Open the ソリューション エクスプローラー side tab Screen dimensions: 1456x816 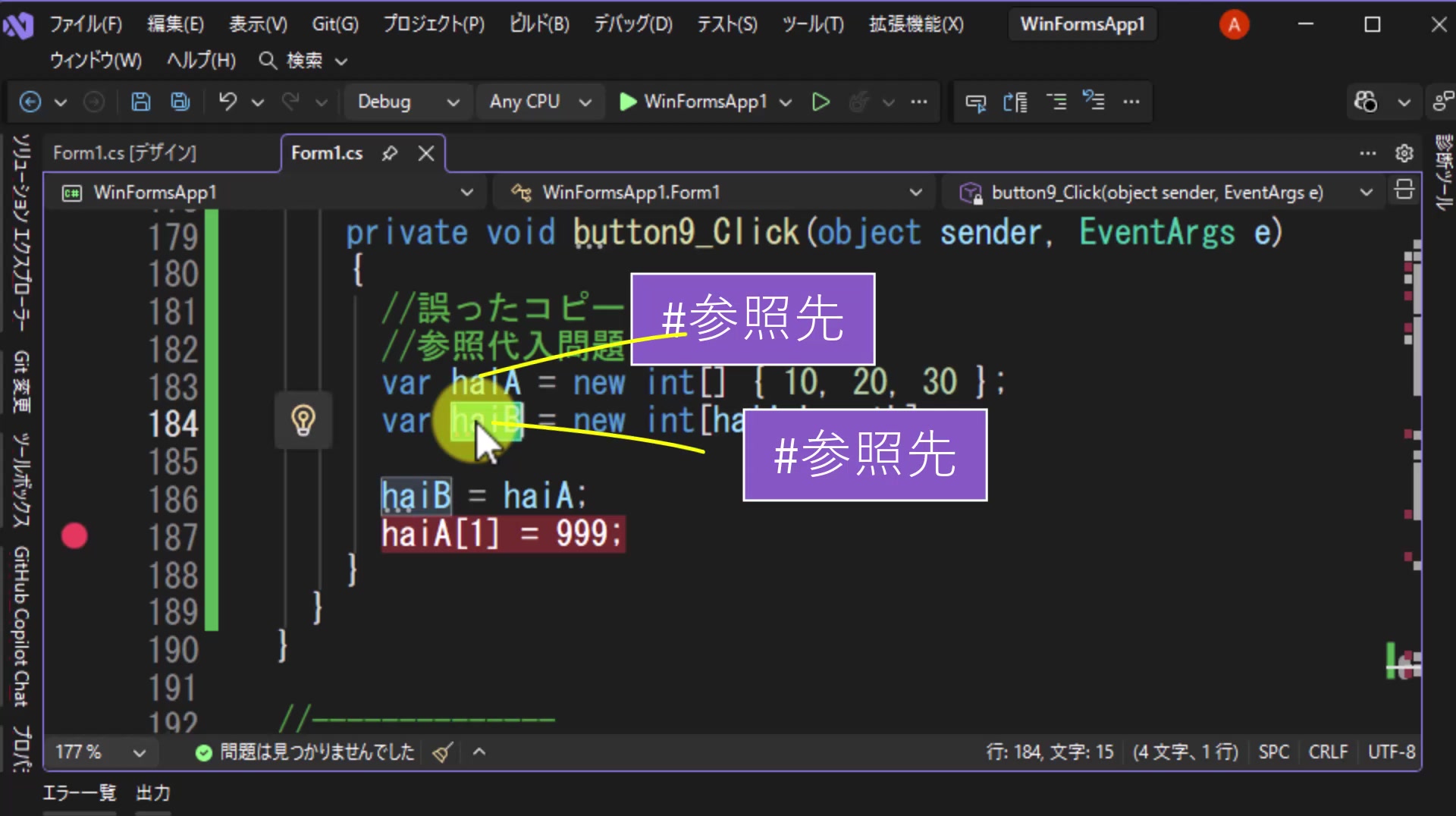pos(21,232)
